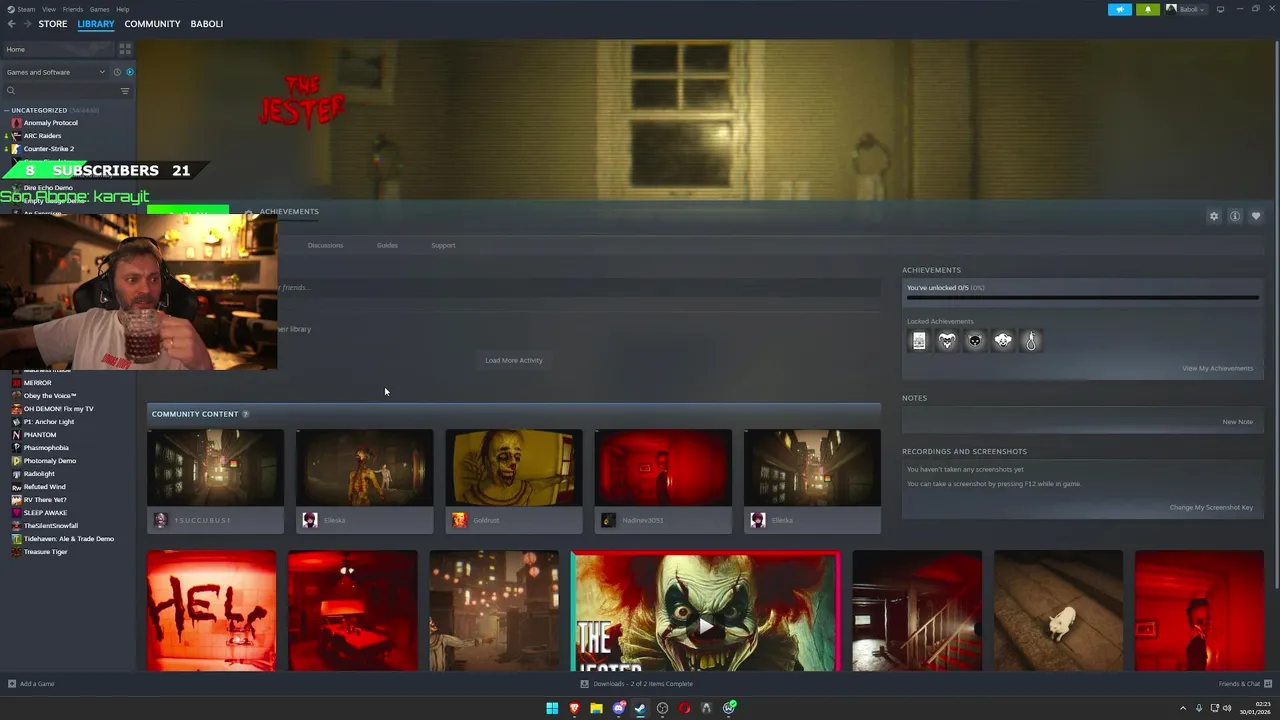Open Downloads status in bottom bar
The width and height of the screenshot is (1280, 720).
coord(637,684)
